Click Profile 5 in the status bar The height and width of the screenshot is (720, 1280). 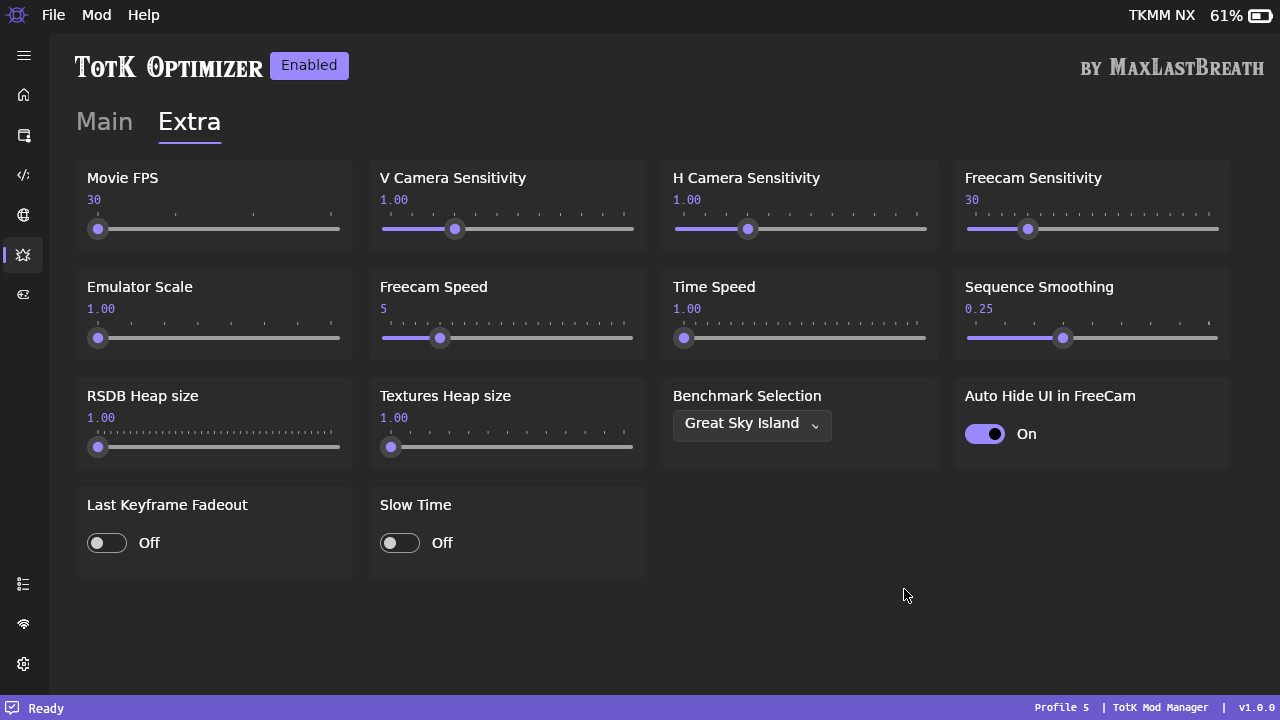click(x=1061, y=708)
